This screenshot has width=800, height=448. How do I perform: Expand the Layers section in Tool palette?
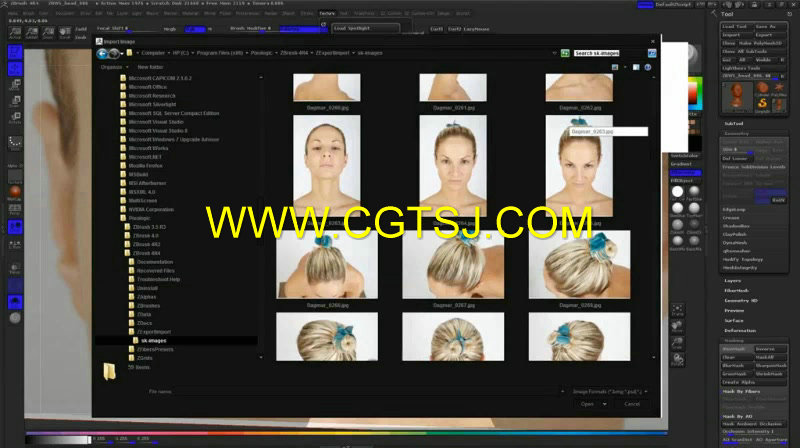[x=733, y=281]
